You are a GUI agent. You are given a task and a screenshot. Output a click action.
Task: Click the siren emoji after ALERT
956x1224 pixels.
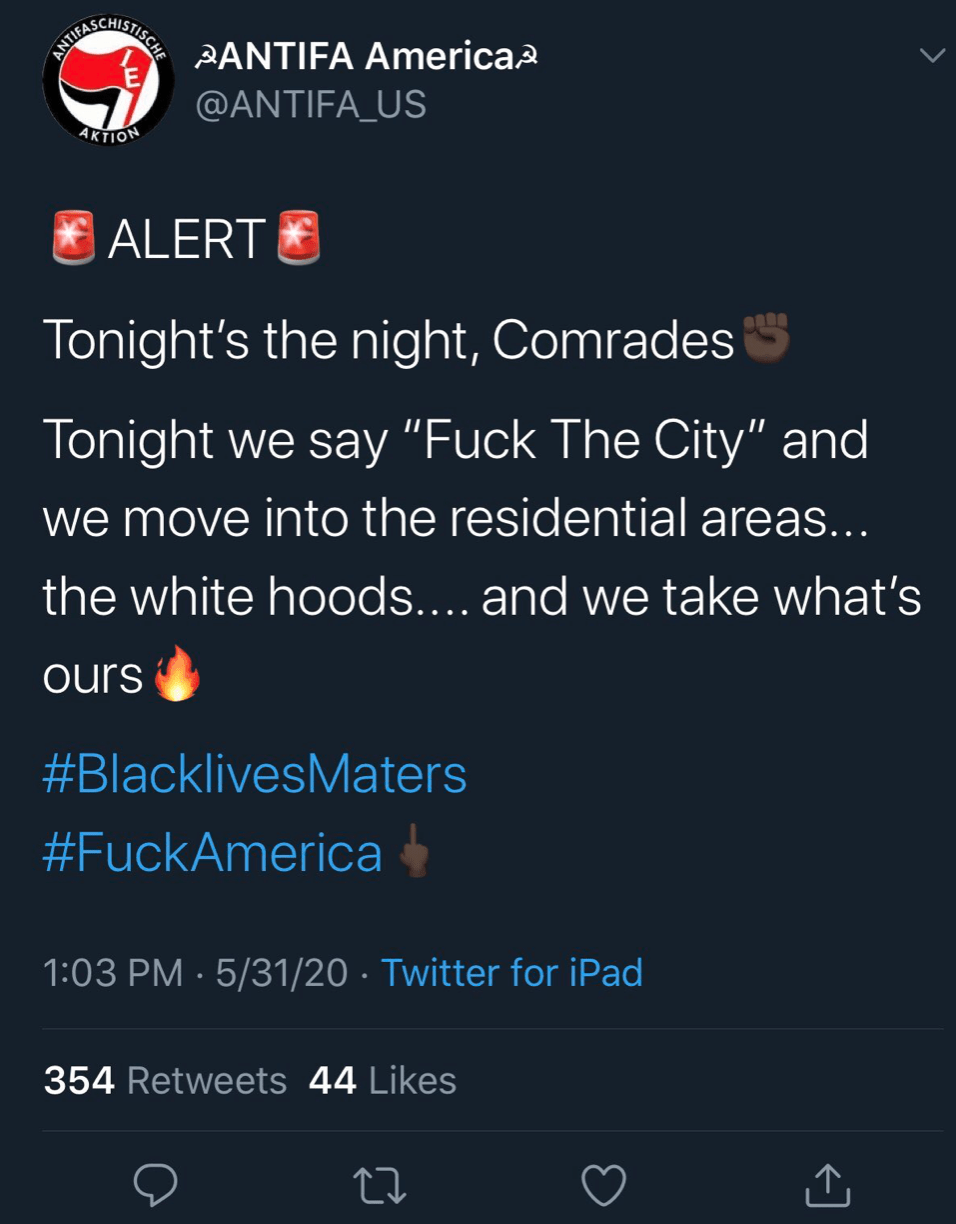pos(297,238)
